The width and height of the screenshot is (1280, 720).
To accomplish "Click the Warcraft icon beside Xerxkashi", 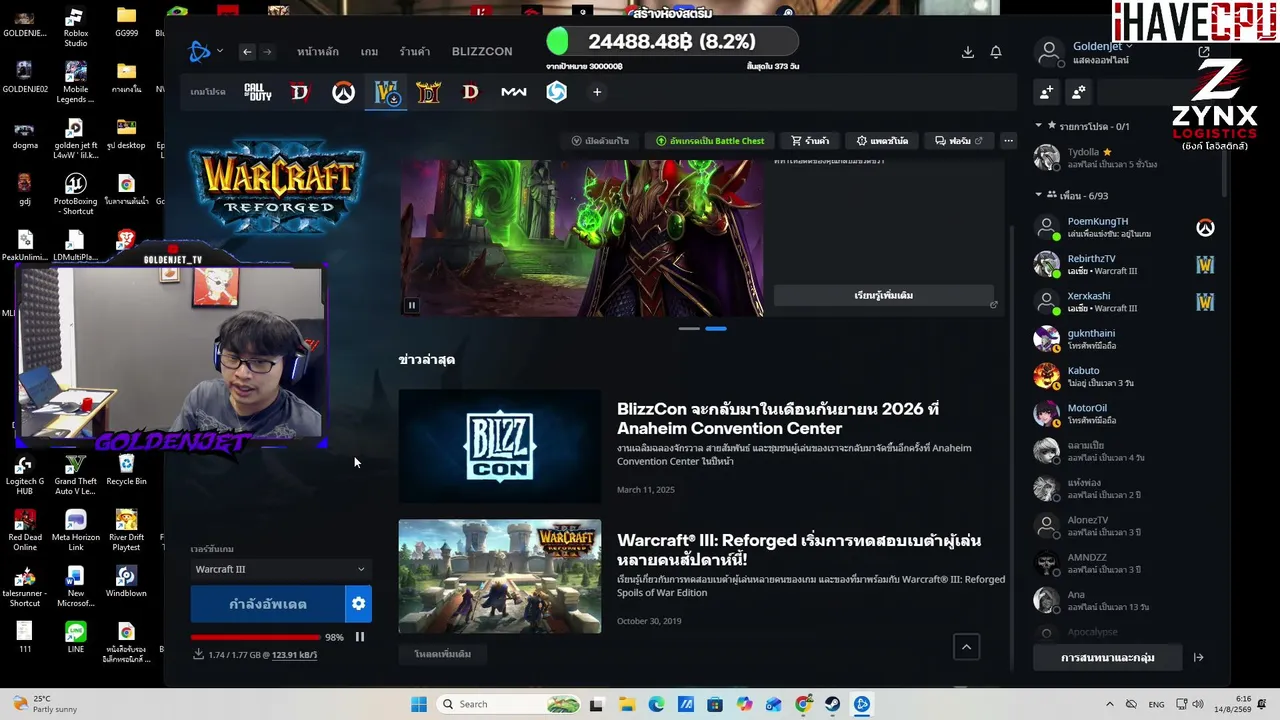I will tap(1205, 302).
